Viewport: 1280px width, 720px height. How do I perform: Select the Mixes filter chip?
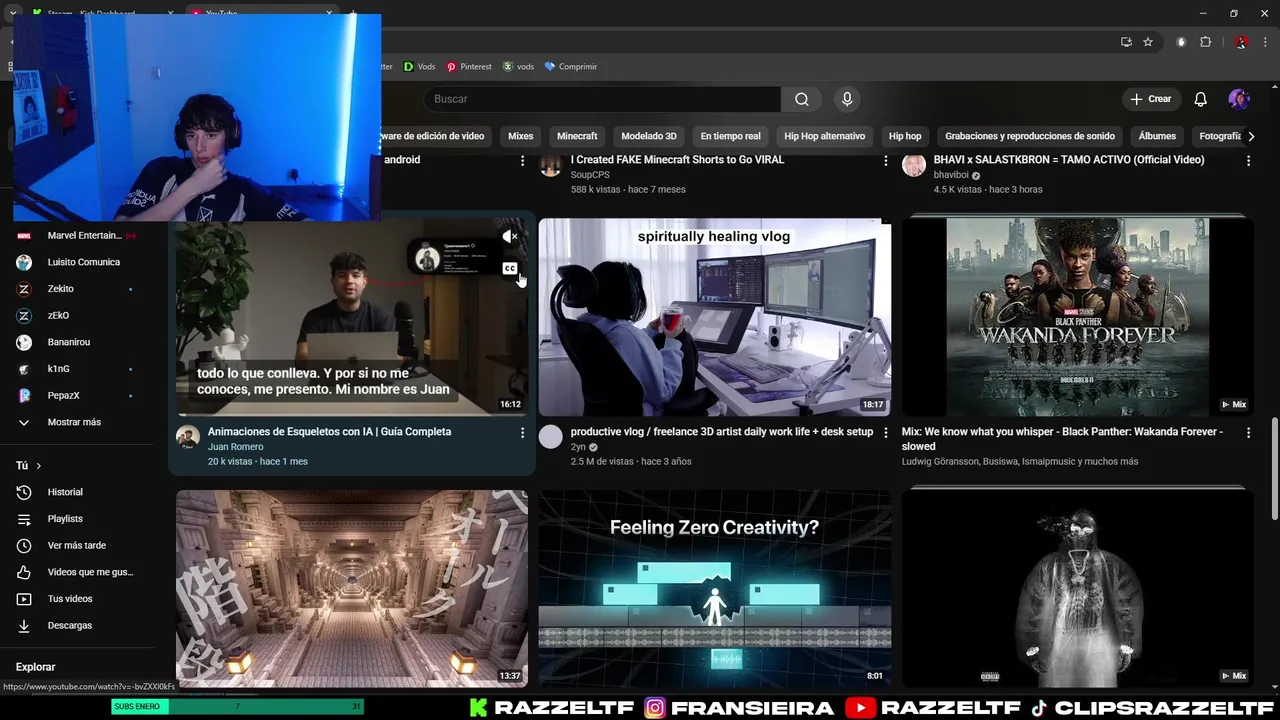point(520,136)
